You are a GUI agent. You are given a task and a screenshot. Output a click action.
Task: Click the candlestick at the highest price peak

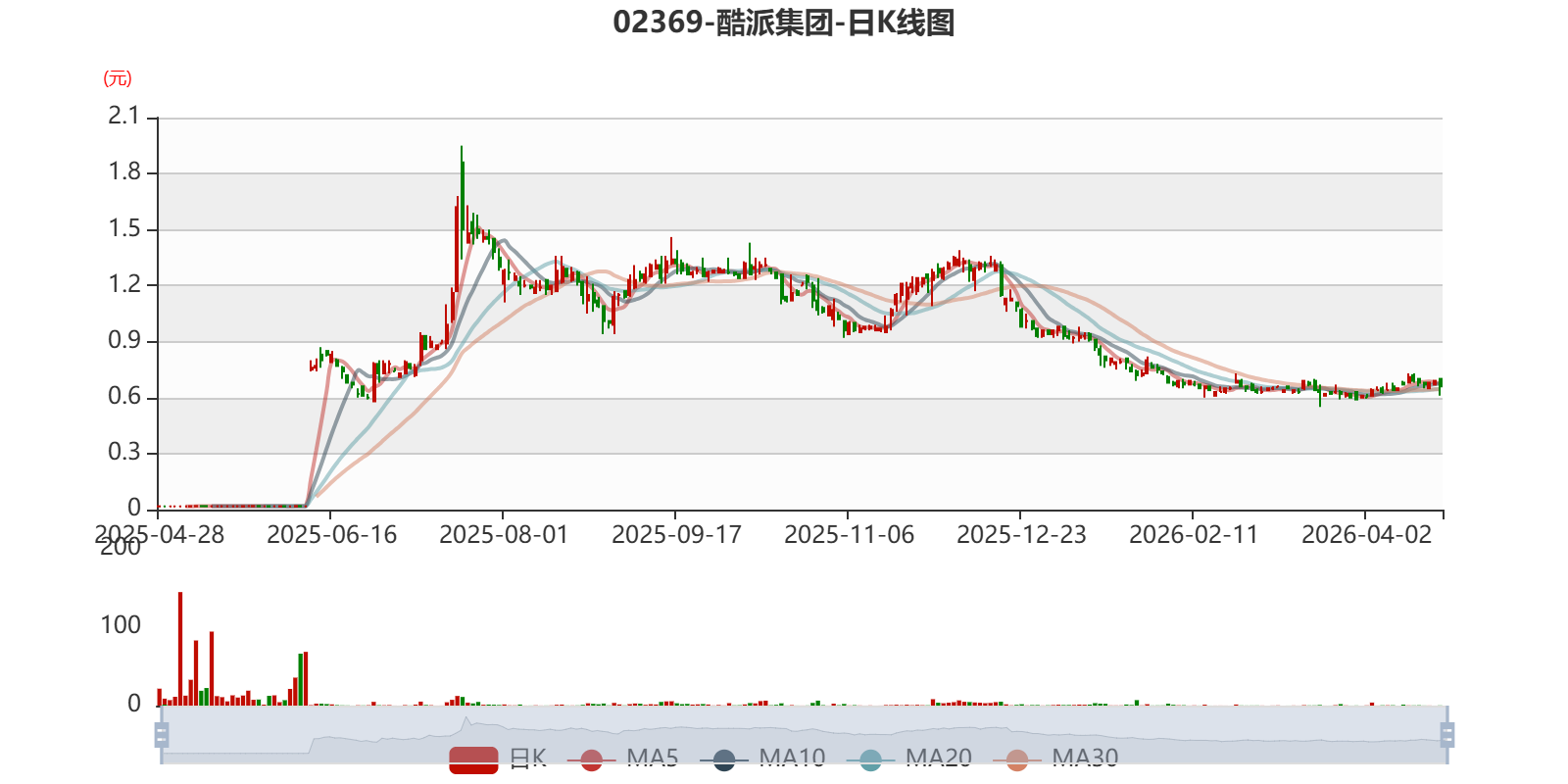click(462, 203)
